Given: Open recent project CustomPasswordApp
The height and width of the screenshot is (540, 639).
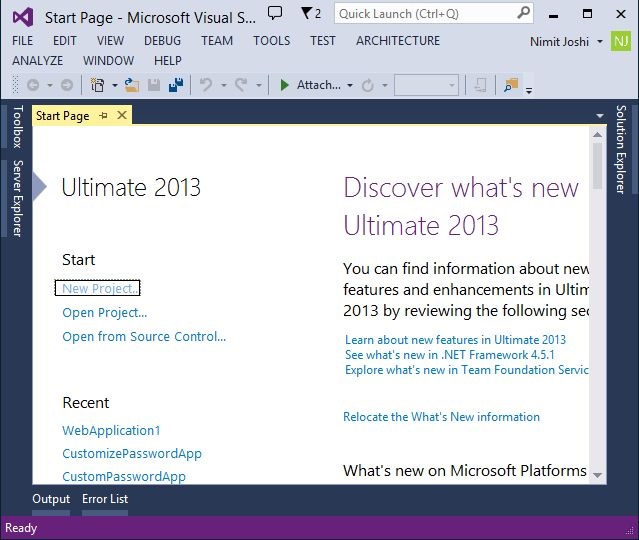Looking at the screenshot, I should tap(124, 476).
